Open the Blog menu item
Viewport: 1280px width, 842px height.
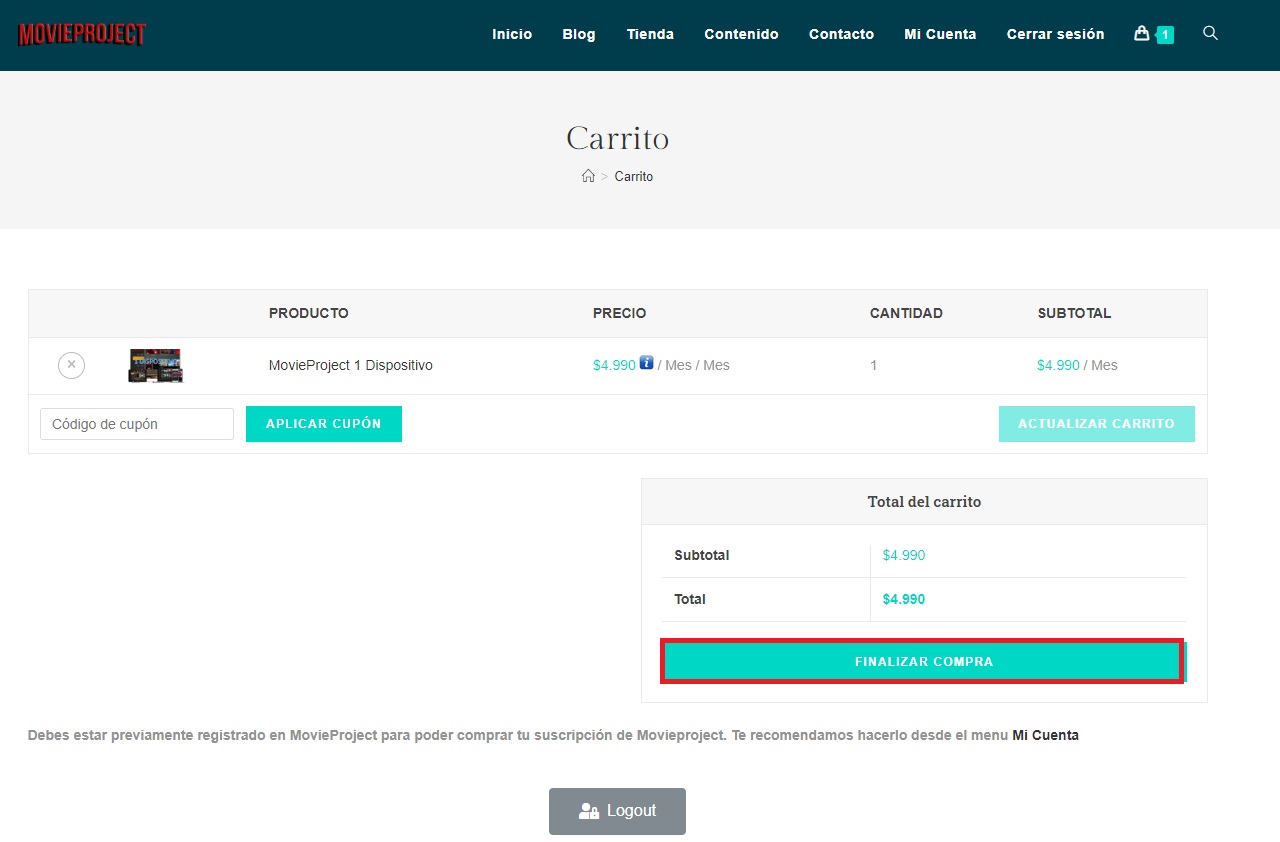578,34
